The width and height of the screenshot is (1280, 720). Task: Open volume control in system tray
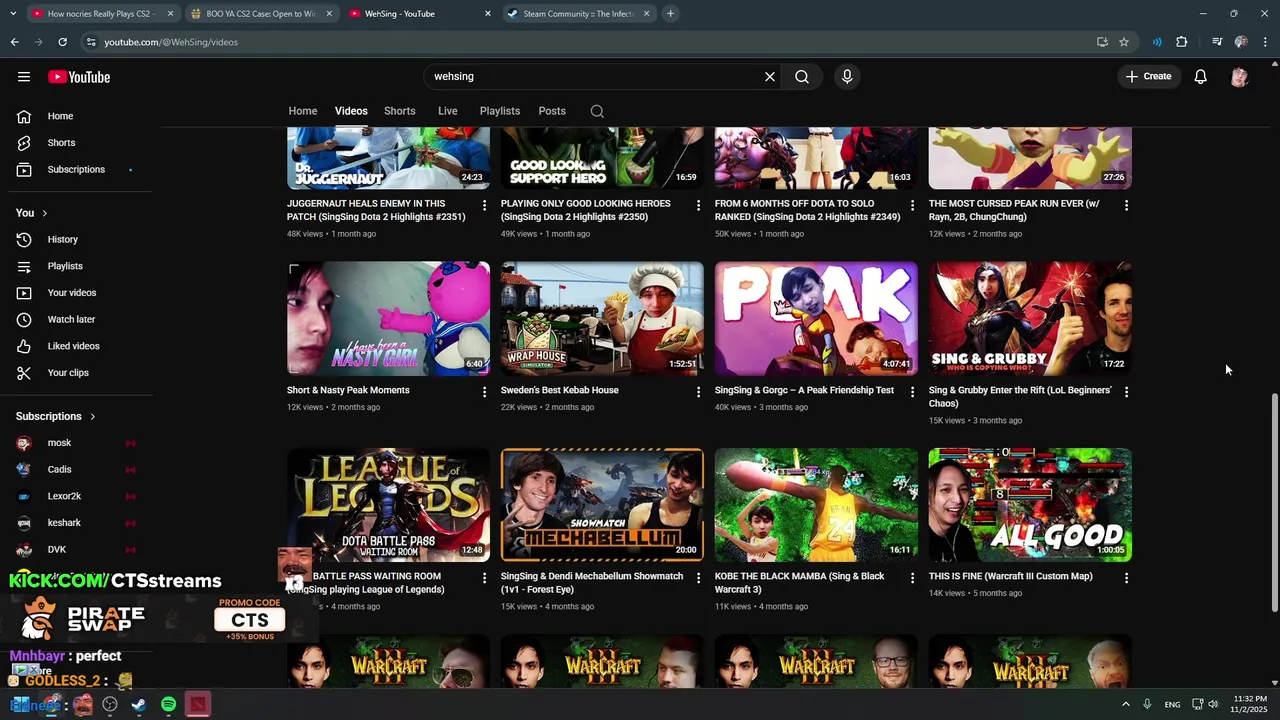(x=1213, y=704)
